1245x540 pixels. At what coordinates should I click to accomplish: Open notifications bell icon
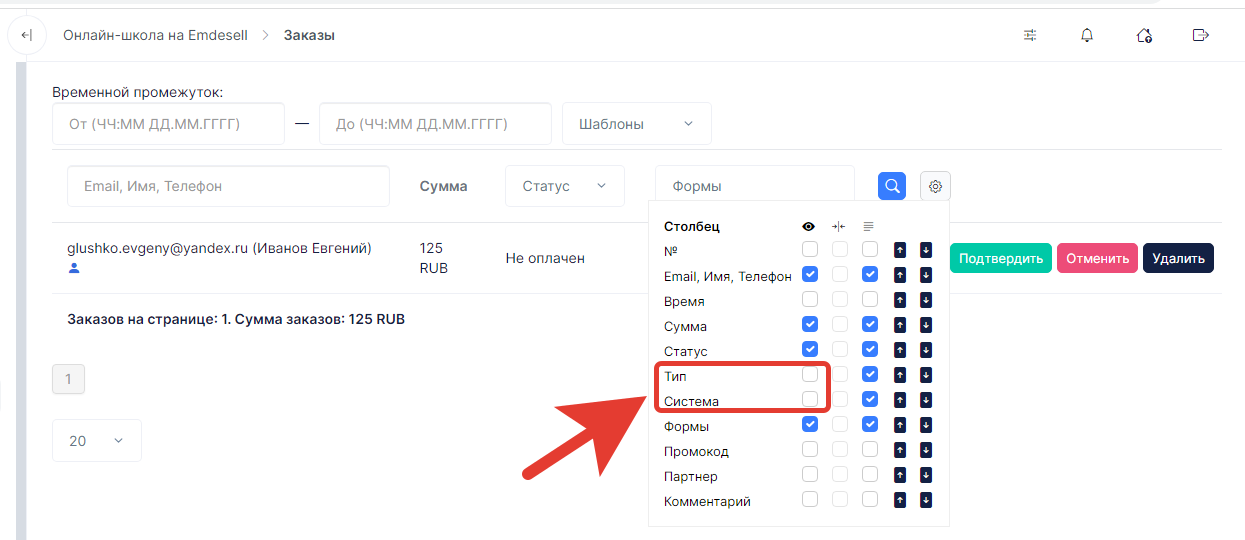1087,35
